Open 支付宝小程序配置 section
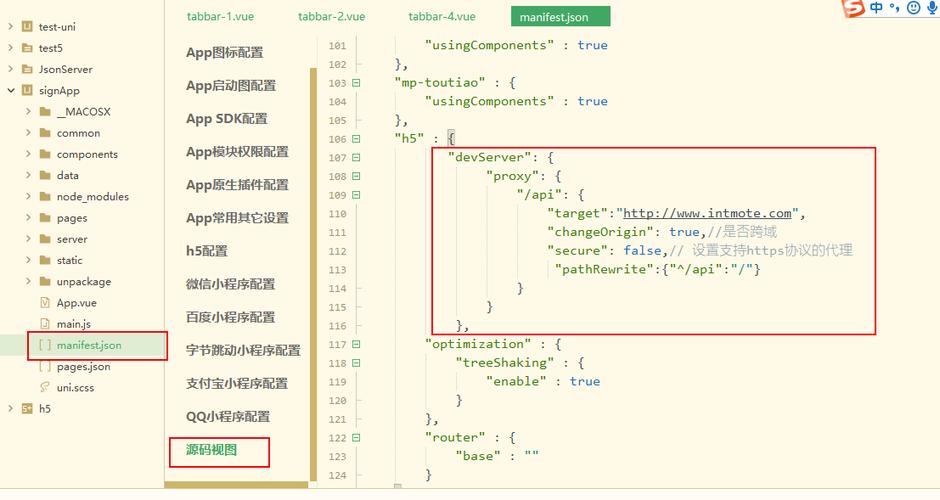Viewport: 940px width, 500px height. coord(237,383)
